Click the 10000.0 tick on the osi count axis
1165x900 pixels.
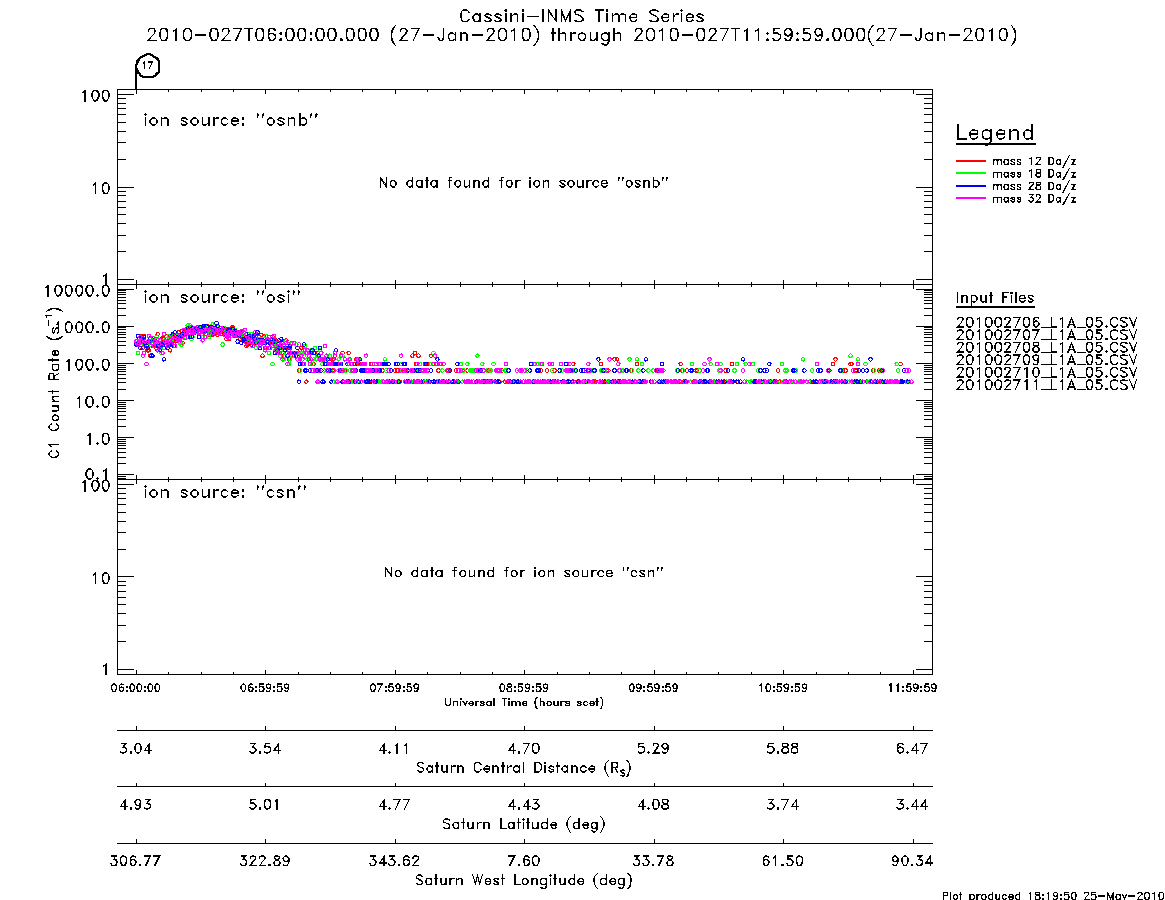click(x=77, y=291)
